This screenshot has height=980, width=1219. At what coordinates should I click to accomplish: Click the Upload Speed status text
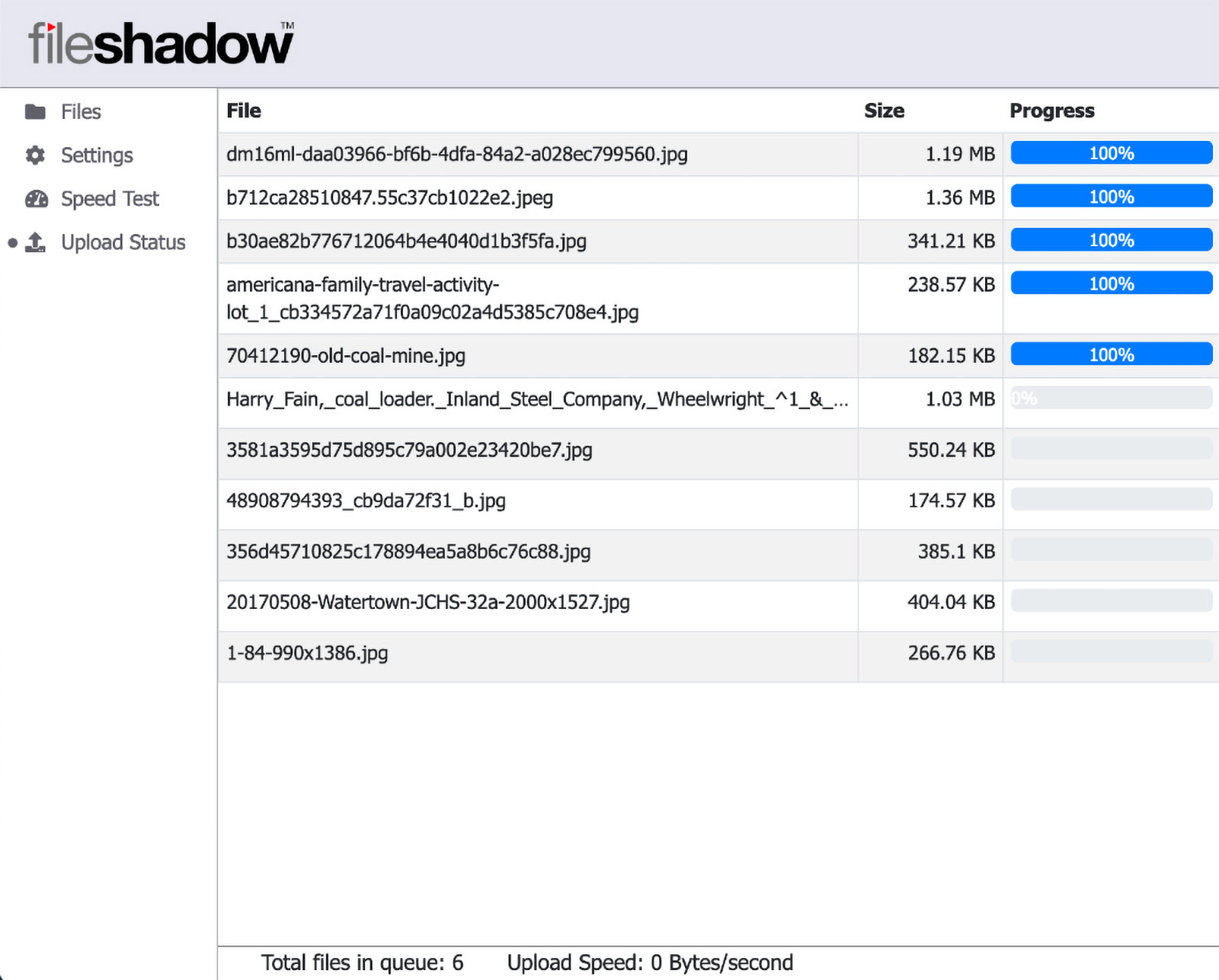point(650,962)
